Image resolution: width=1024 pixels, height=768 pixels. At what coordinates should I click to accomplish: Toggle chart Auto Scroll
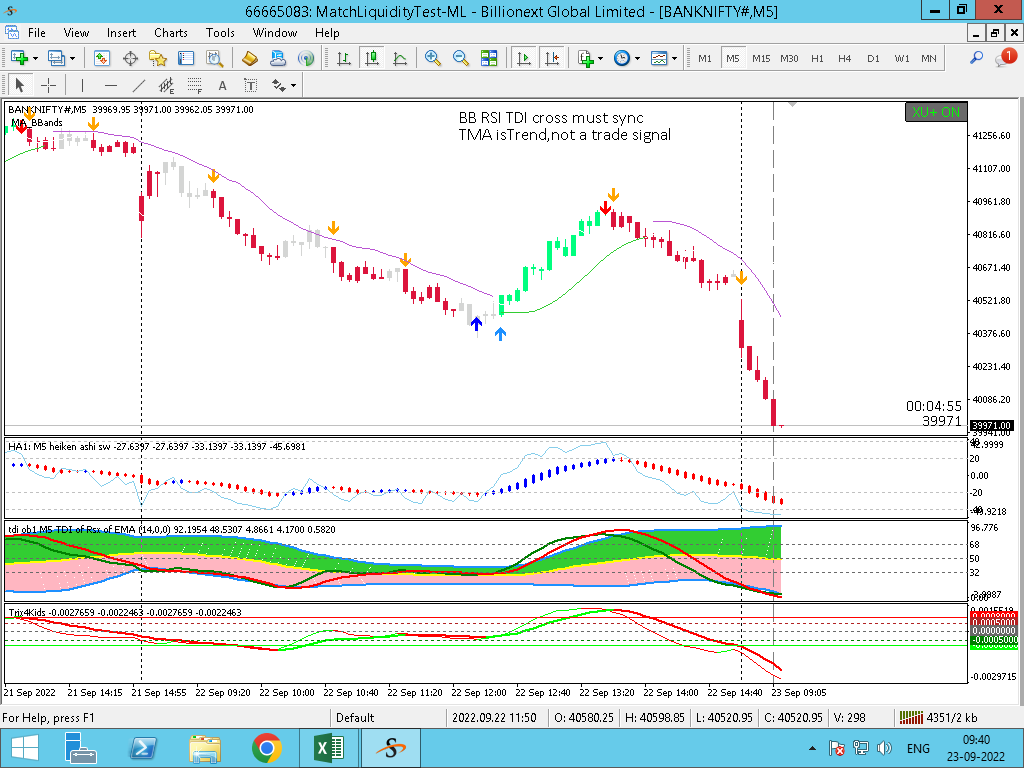click(523, 58)
